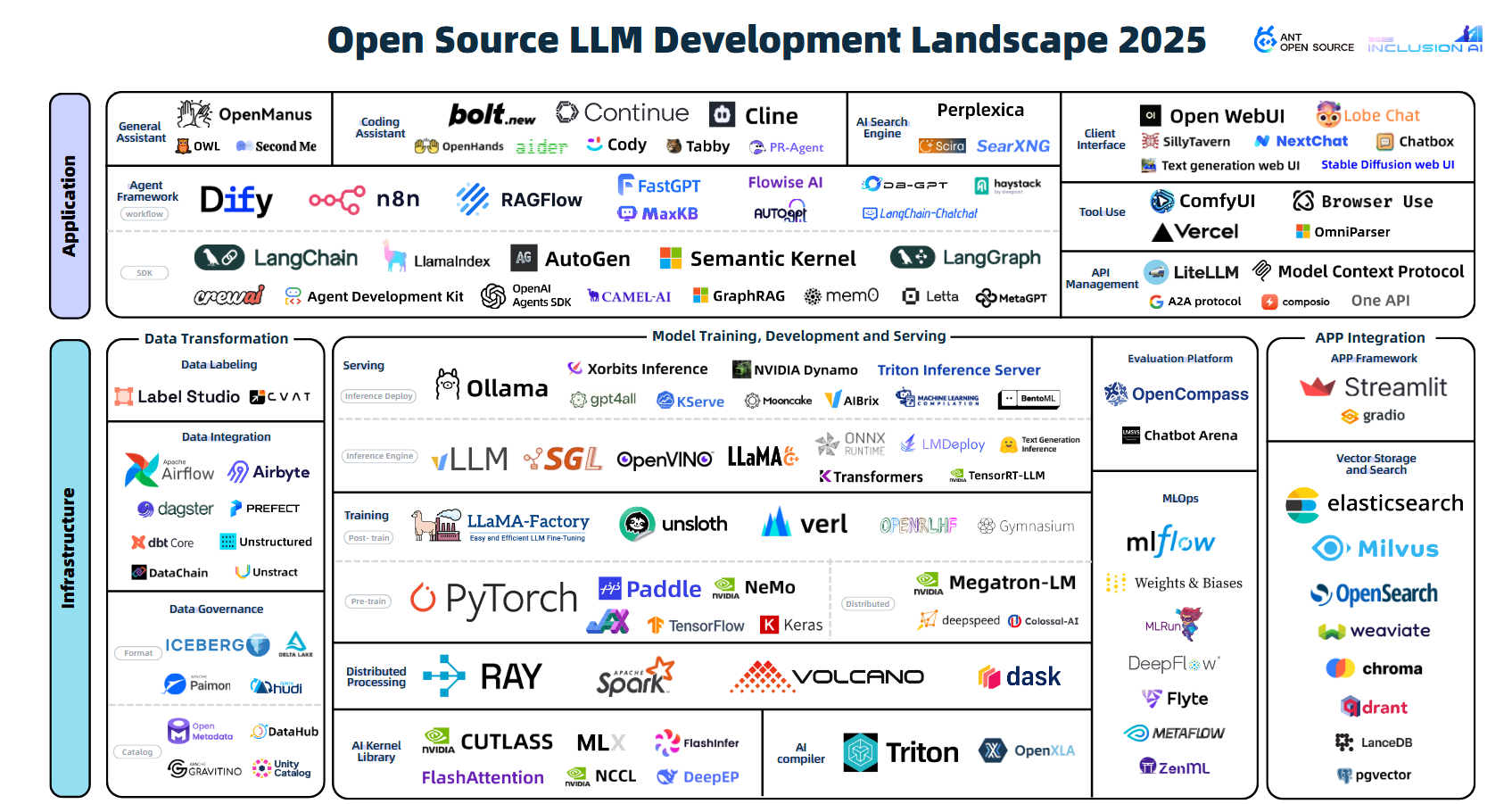The image size is (1512, 804).
Task: Click the Apache Airflow pinwheel icon
Action: click(142, 469)
